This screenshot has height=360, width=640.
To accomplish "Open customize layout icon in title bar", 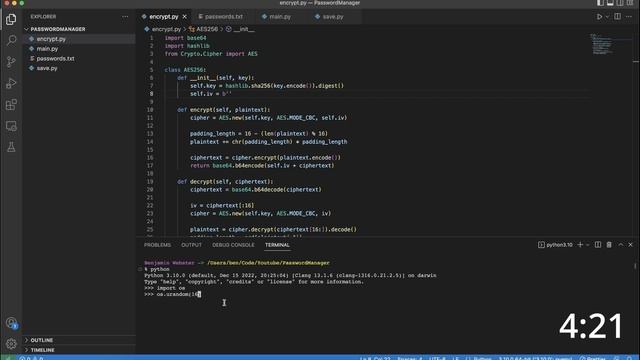I will point(630,3).
